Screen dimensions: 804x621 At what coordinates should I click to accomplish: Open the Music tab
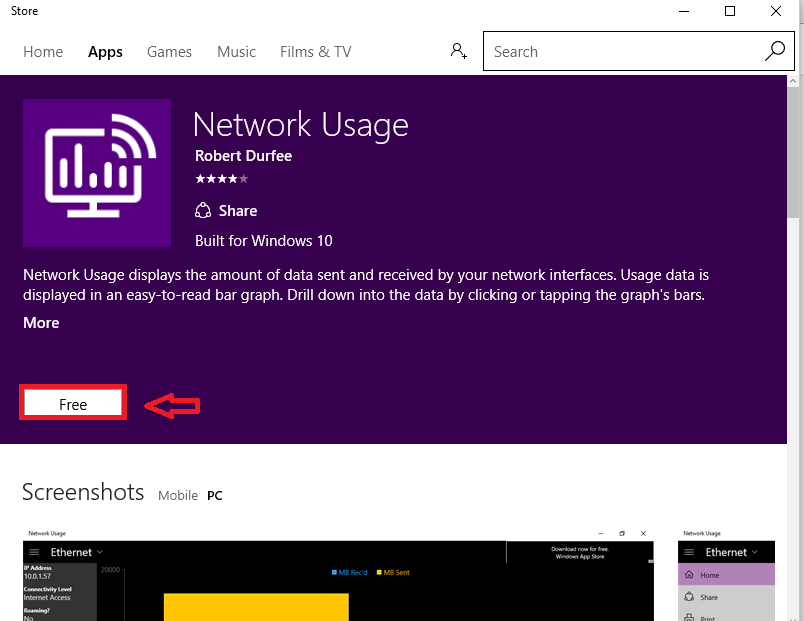tap(236, 52)
